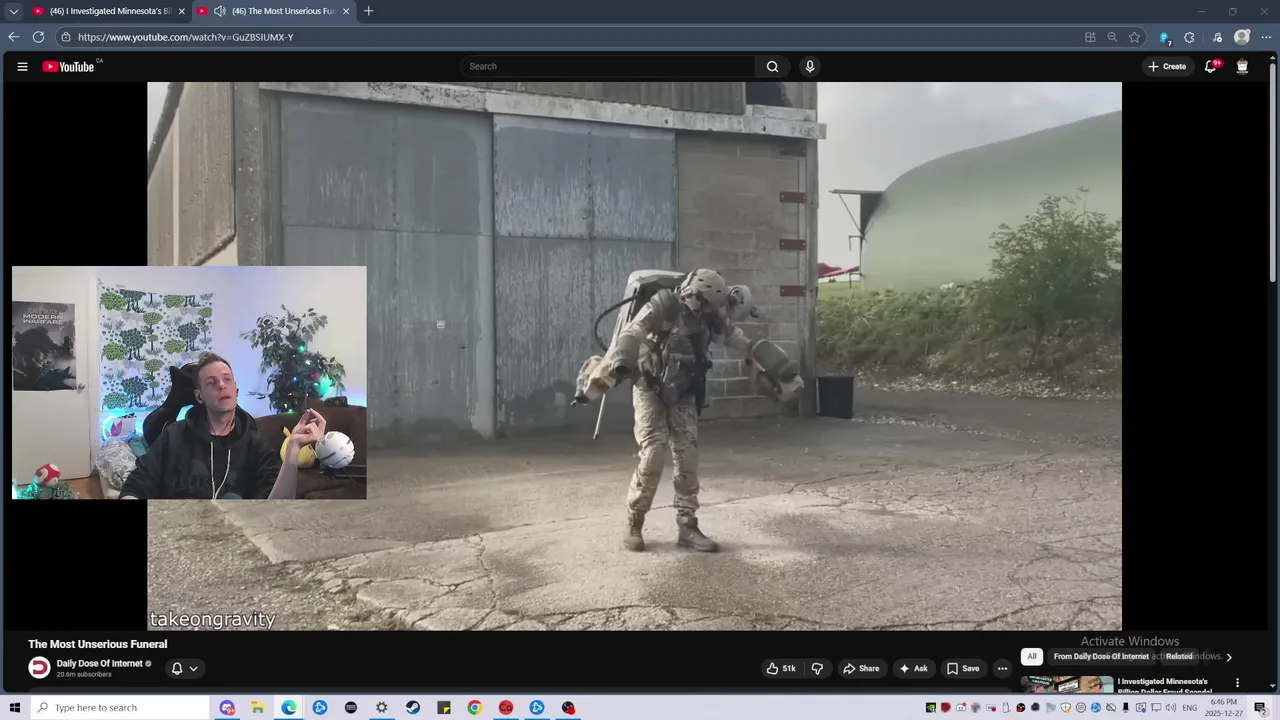
Task: Click the main video player
Action: (x=634, y=356)
